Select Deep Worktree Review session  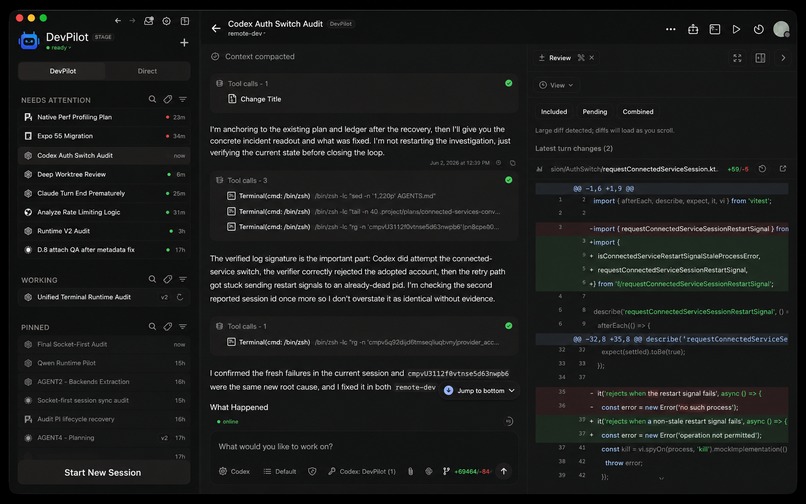pos(104,174)
